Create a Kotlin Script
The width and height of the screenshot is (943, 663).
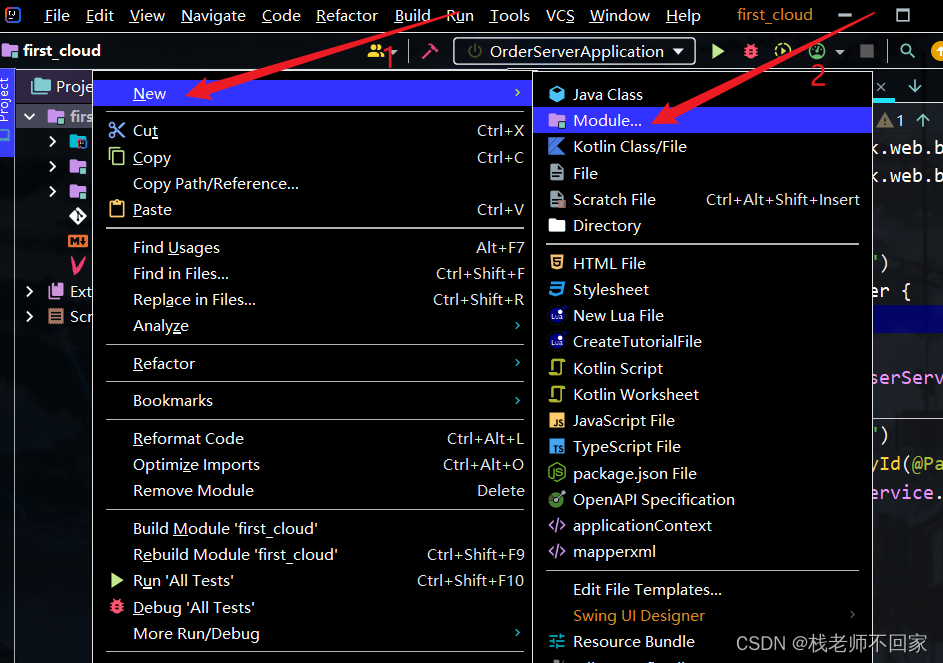pos(702,368)
